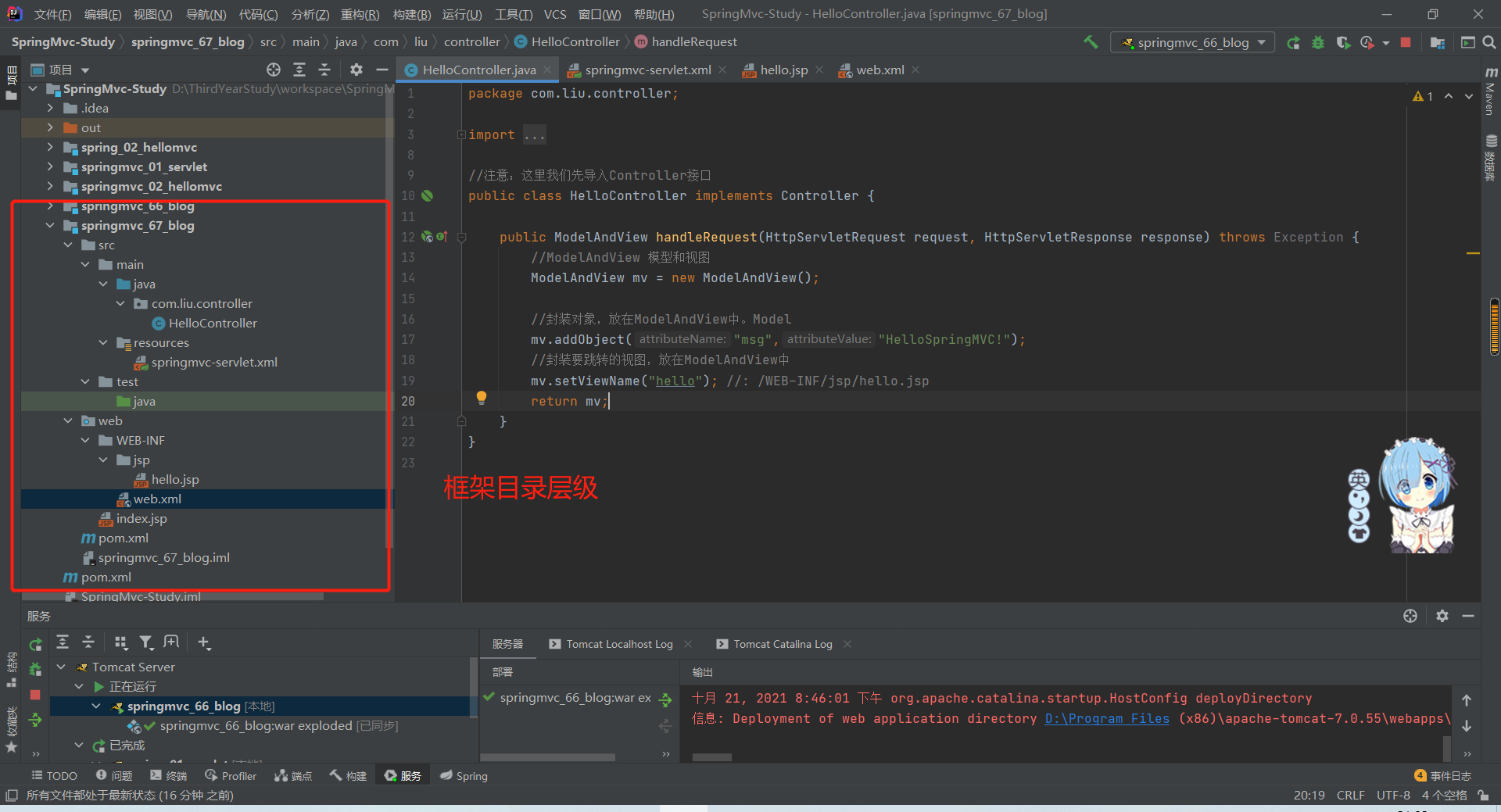Collapse the test folder node

[x=85, y=381]
